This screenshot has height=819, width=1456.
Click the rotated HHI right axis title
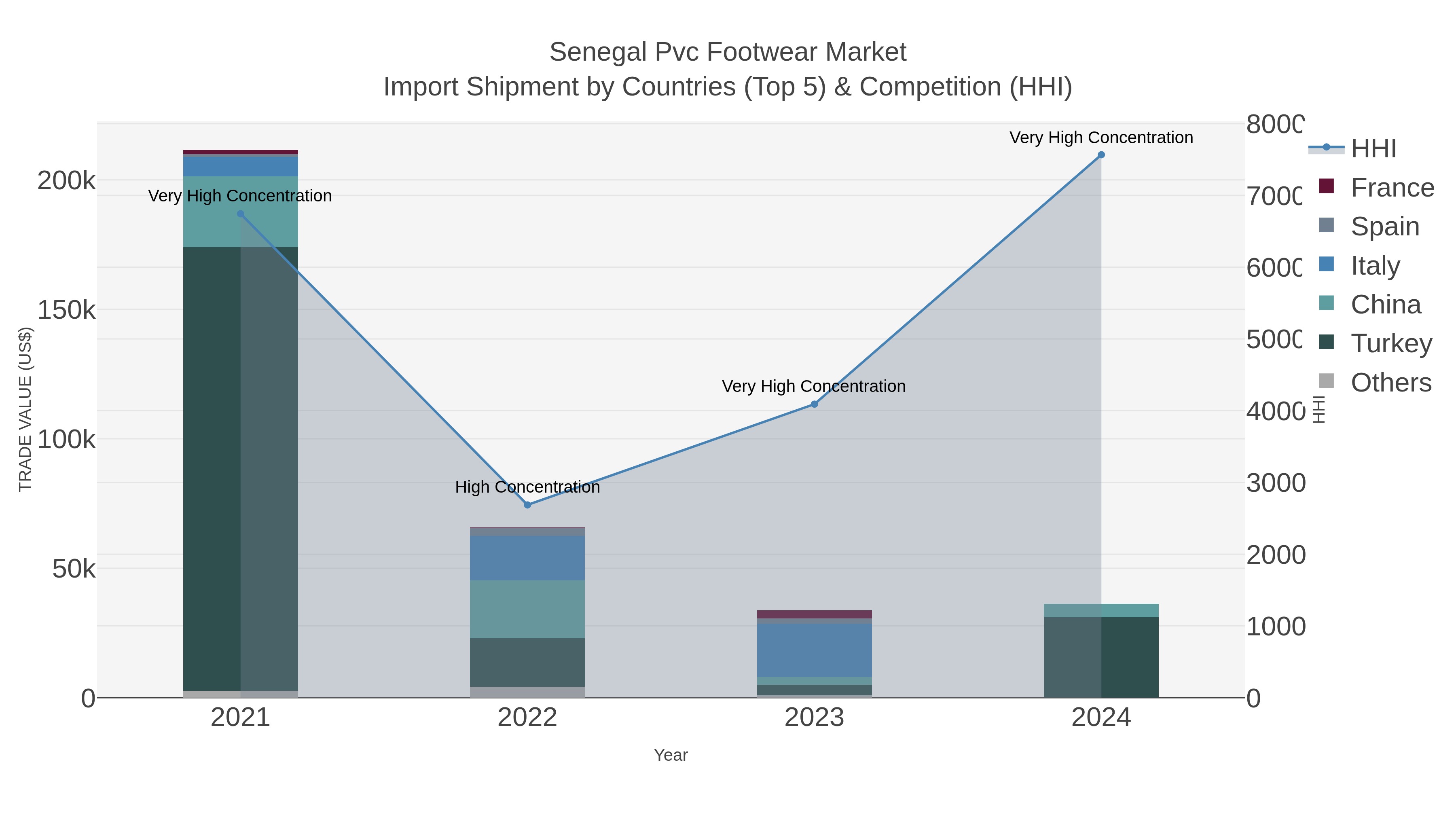coord(1318,409)
